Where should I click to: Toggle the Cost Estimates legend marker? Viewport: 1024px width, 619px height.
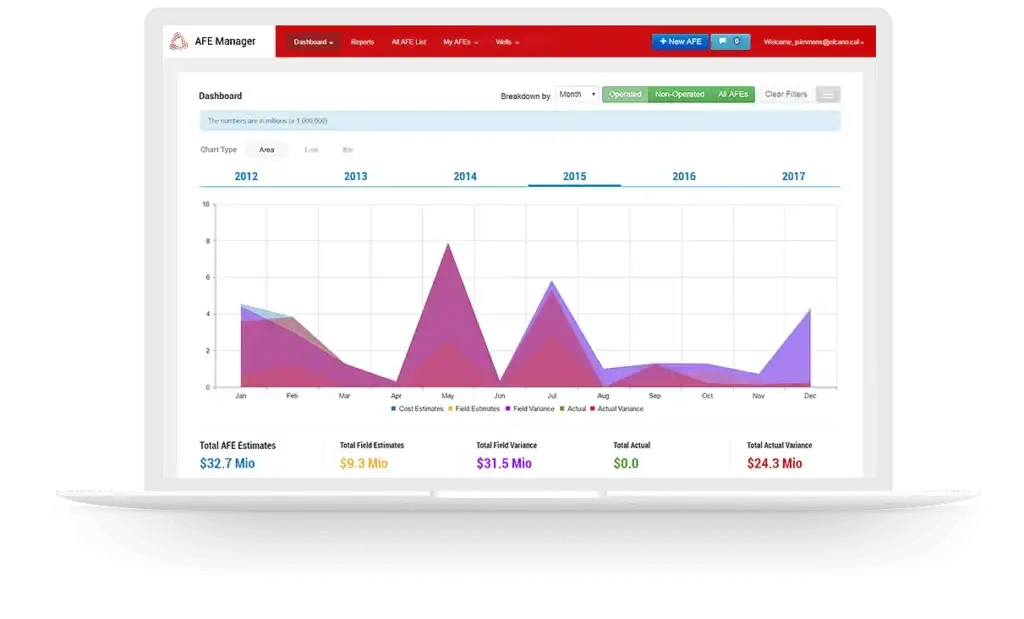[393, 409]
